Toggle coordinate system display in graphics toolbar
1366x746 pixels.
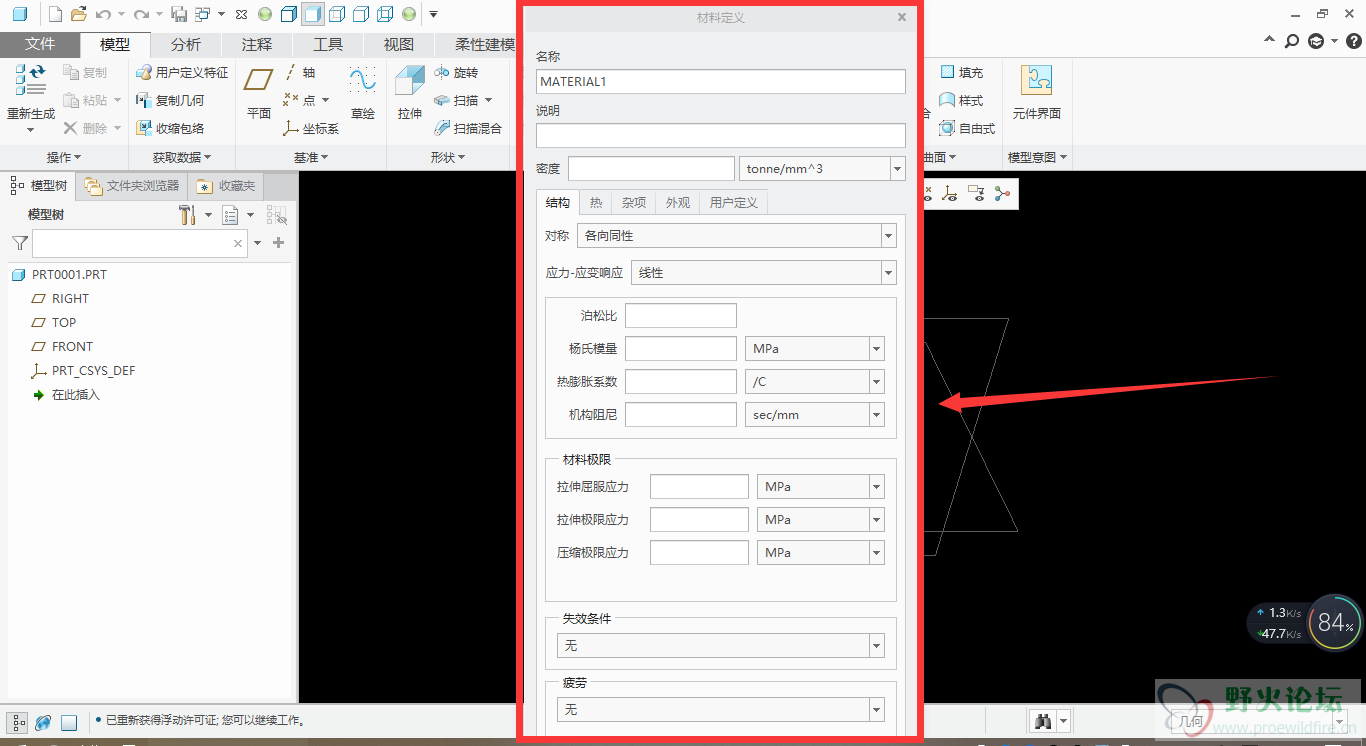click(x=950, y=194)
